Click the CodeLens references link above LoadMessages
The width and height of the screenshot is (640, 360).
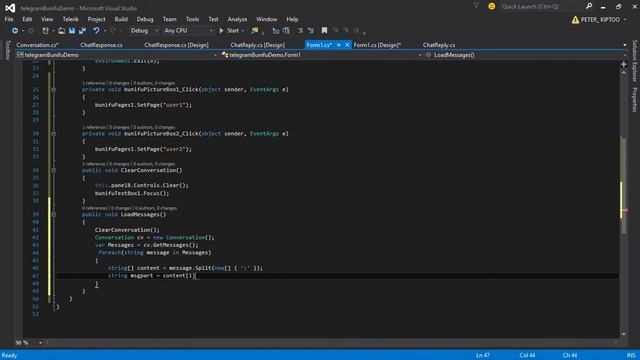pyautogui.click(x=94, y=208)
